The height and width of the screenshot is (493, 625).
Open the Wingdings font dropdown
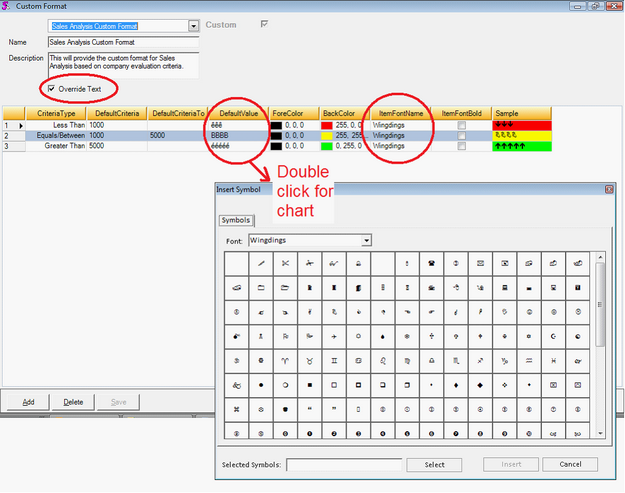pos(366,240)
